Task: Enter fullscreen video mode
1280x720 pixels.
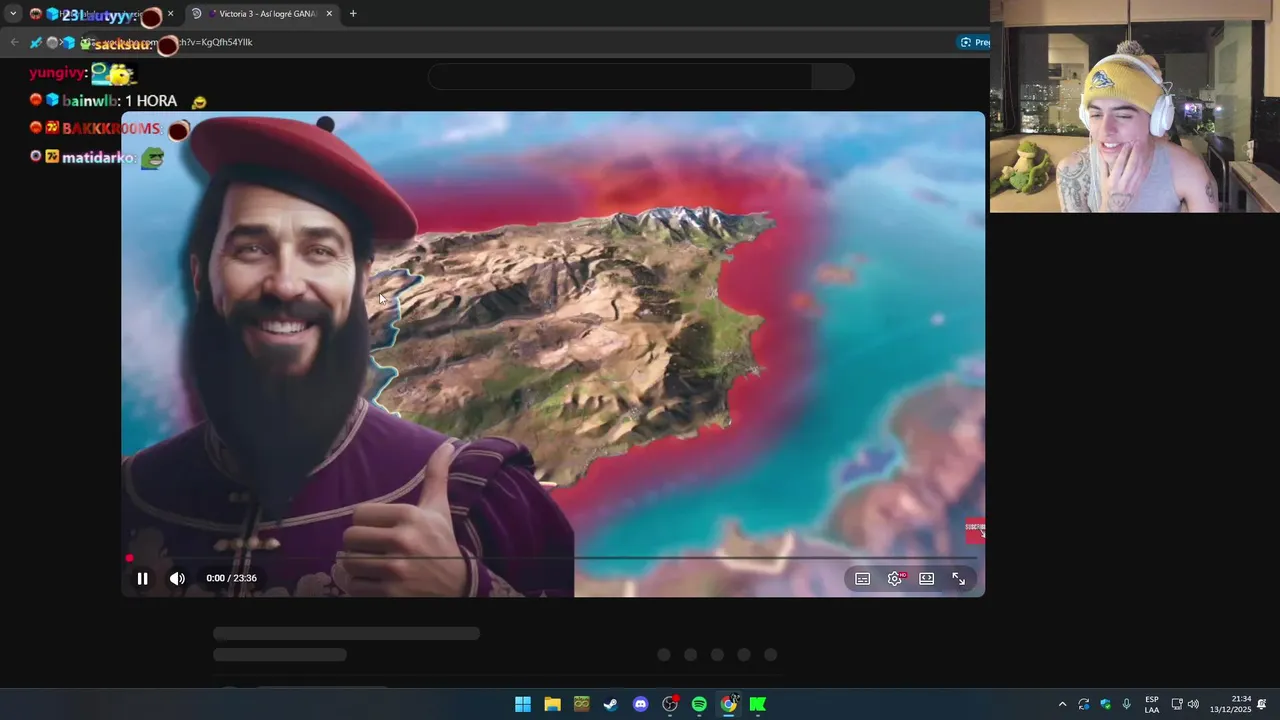Action: coord(958,579)
